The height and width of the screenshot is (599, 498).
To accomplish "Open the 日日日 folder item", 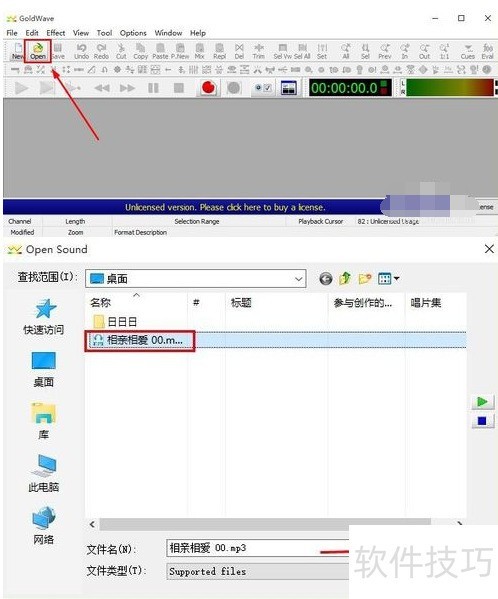I will [x=115, y=322].
